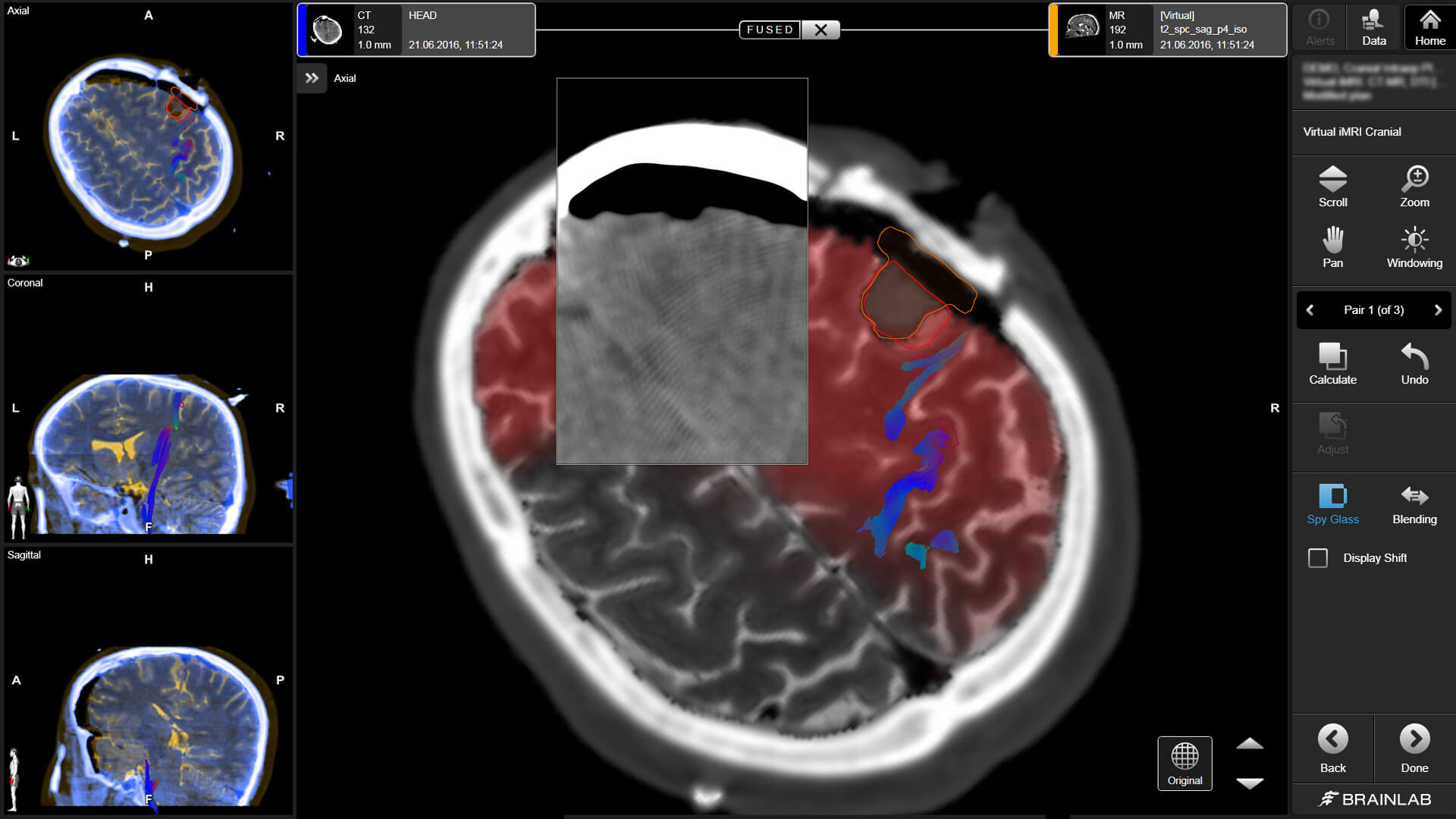Go to next fusion pair
This screenshot has width=1456, height=819.
pos(1438,309)
